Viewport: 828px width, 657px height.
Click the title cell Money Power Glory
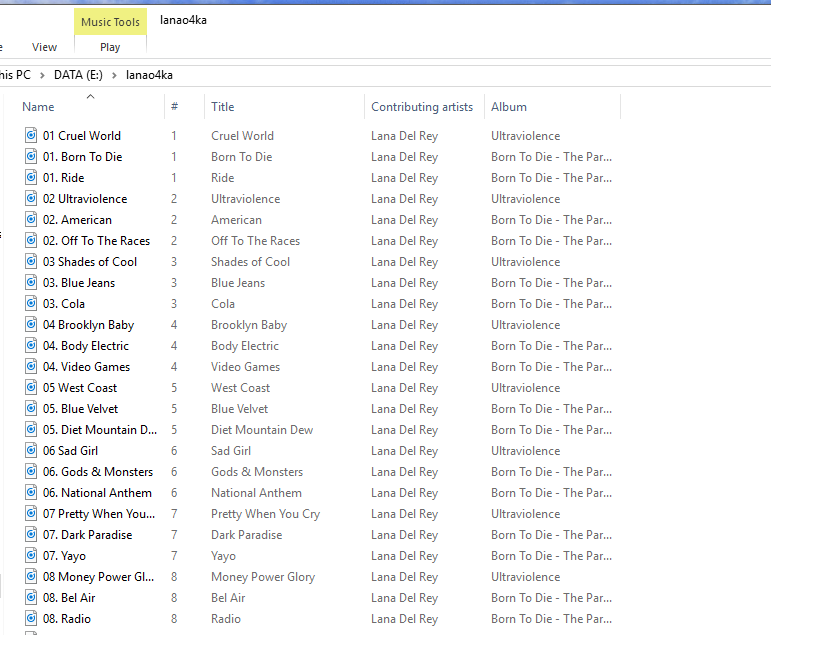click(263, 577)
